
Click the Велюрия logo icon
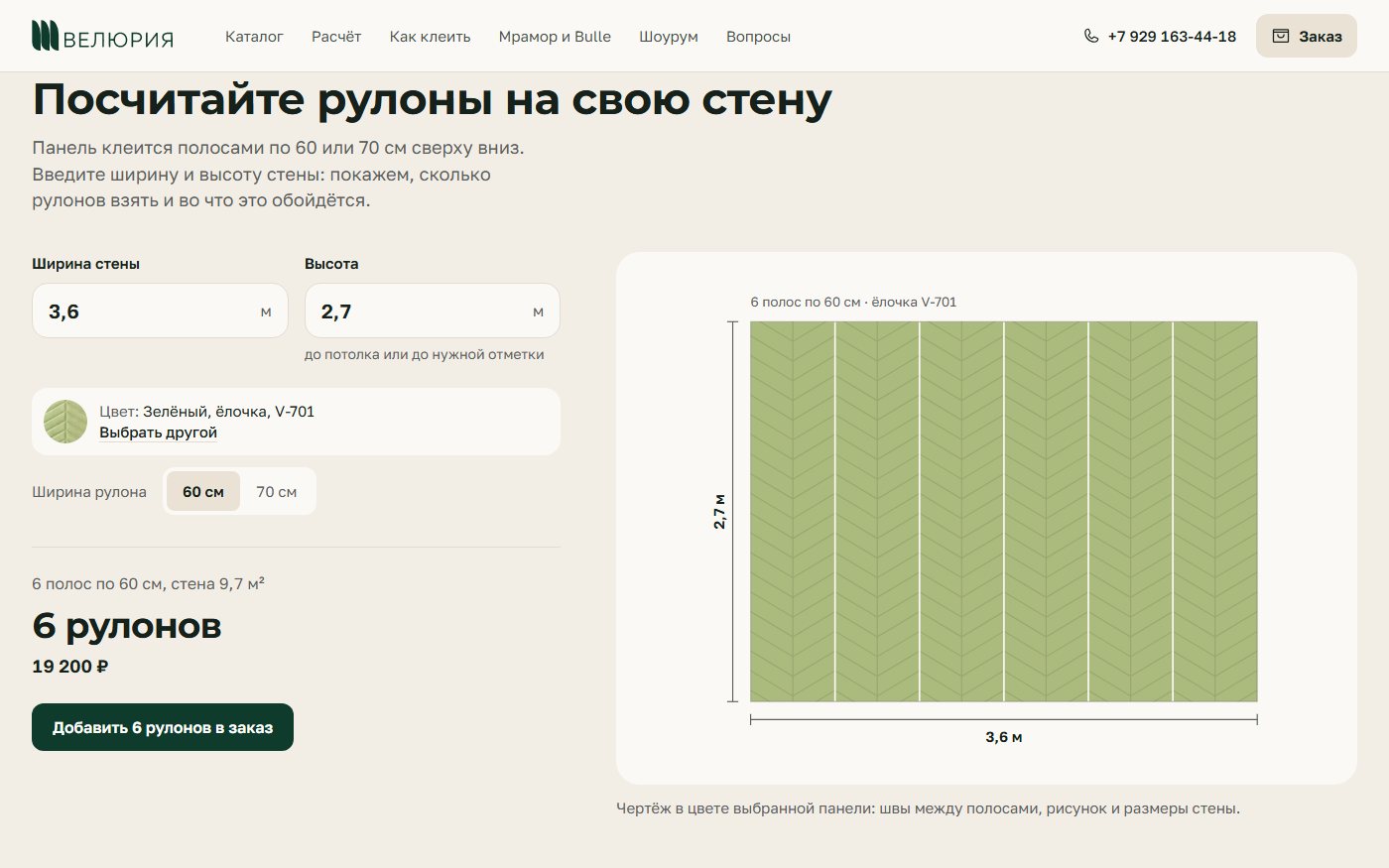45,36
